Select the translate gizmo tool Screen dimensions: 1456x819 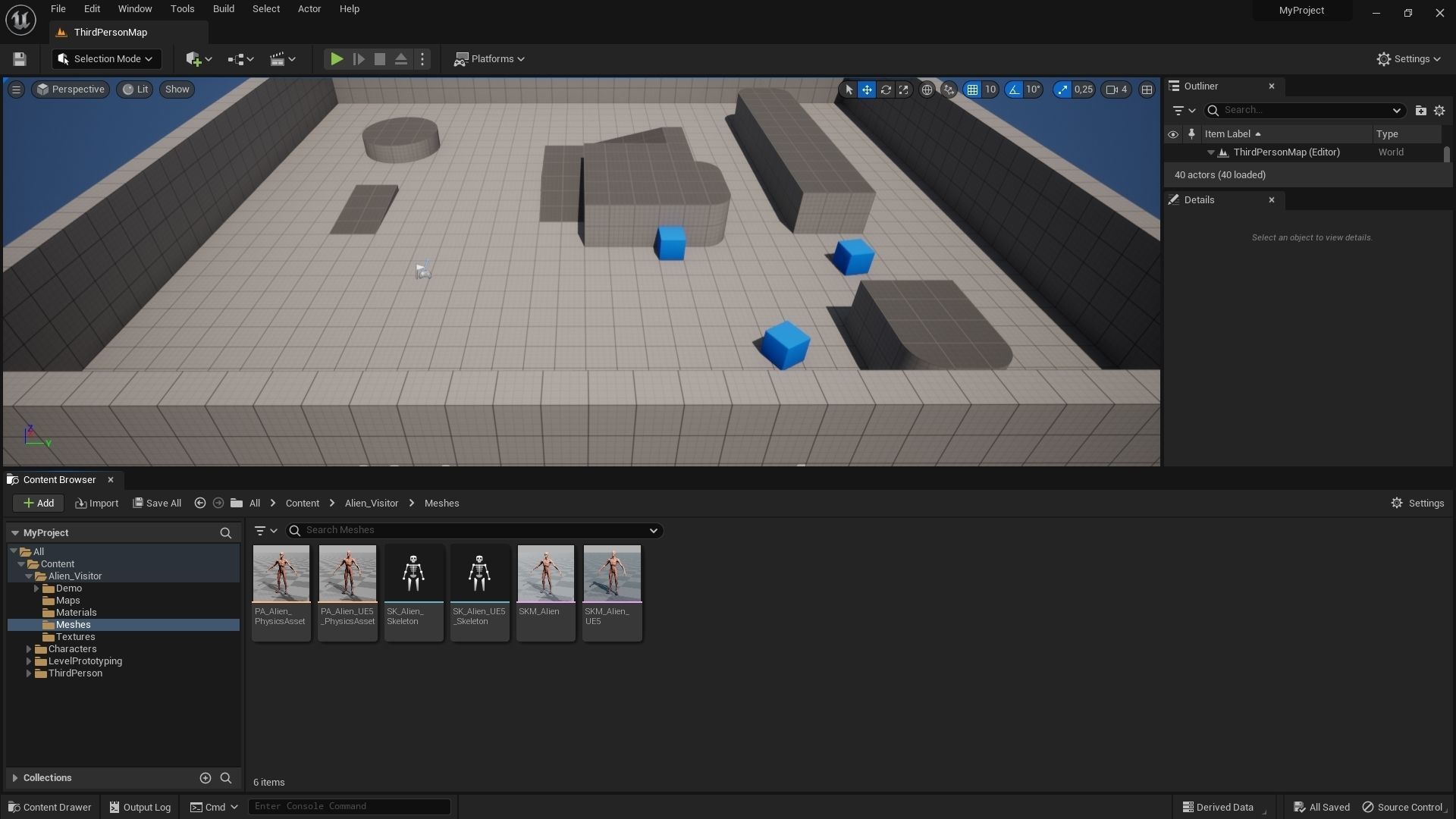point(867,89)
